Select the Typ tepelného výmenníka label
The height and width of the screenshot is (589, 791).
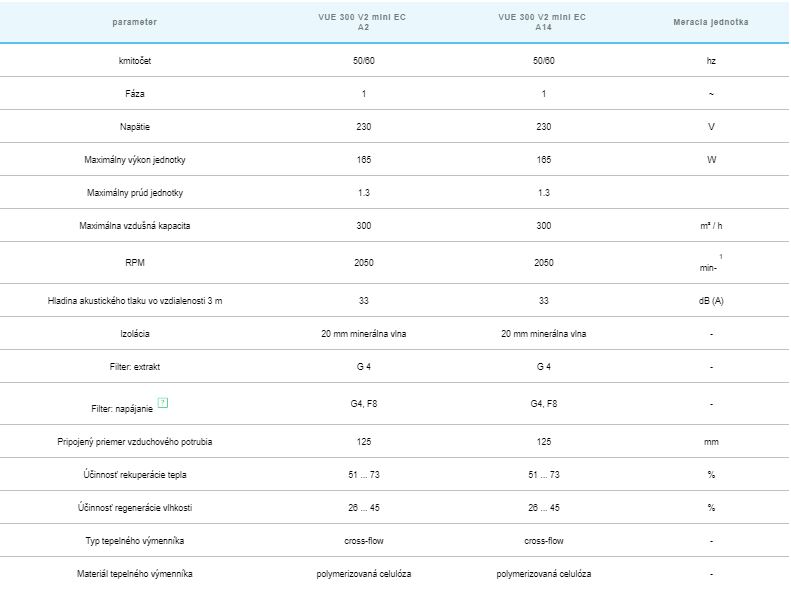[x=135, y=541]
